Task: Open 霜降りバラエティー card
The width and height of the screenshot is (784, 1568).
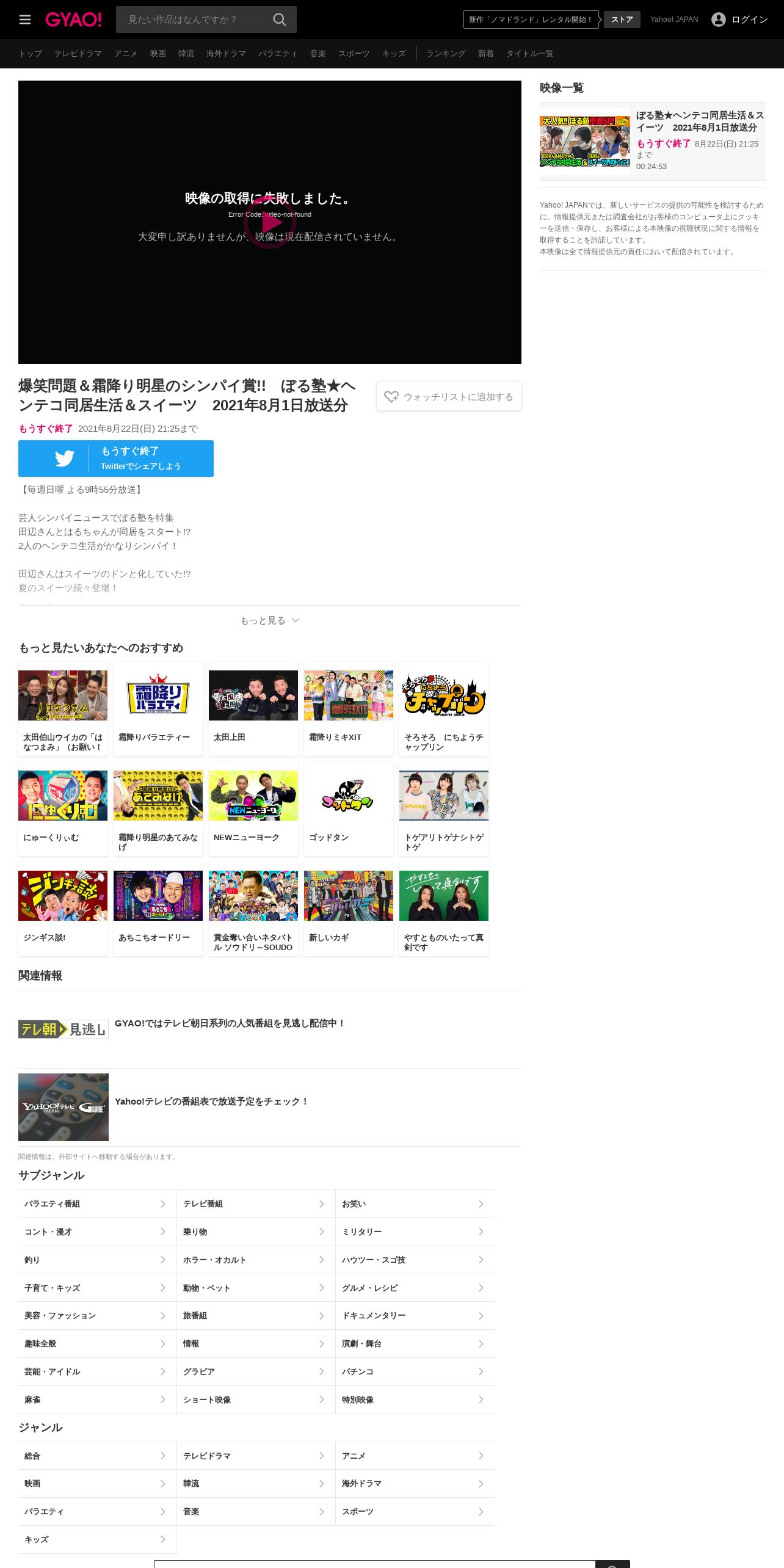Action: (158, 709)
